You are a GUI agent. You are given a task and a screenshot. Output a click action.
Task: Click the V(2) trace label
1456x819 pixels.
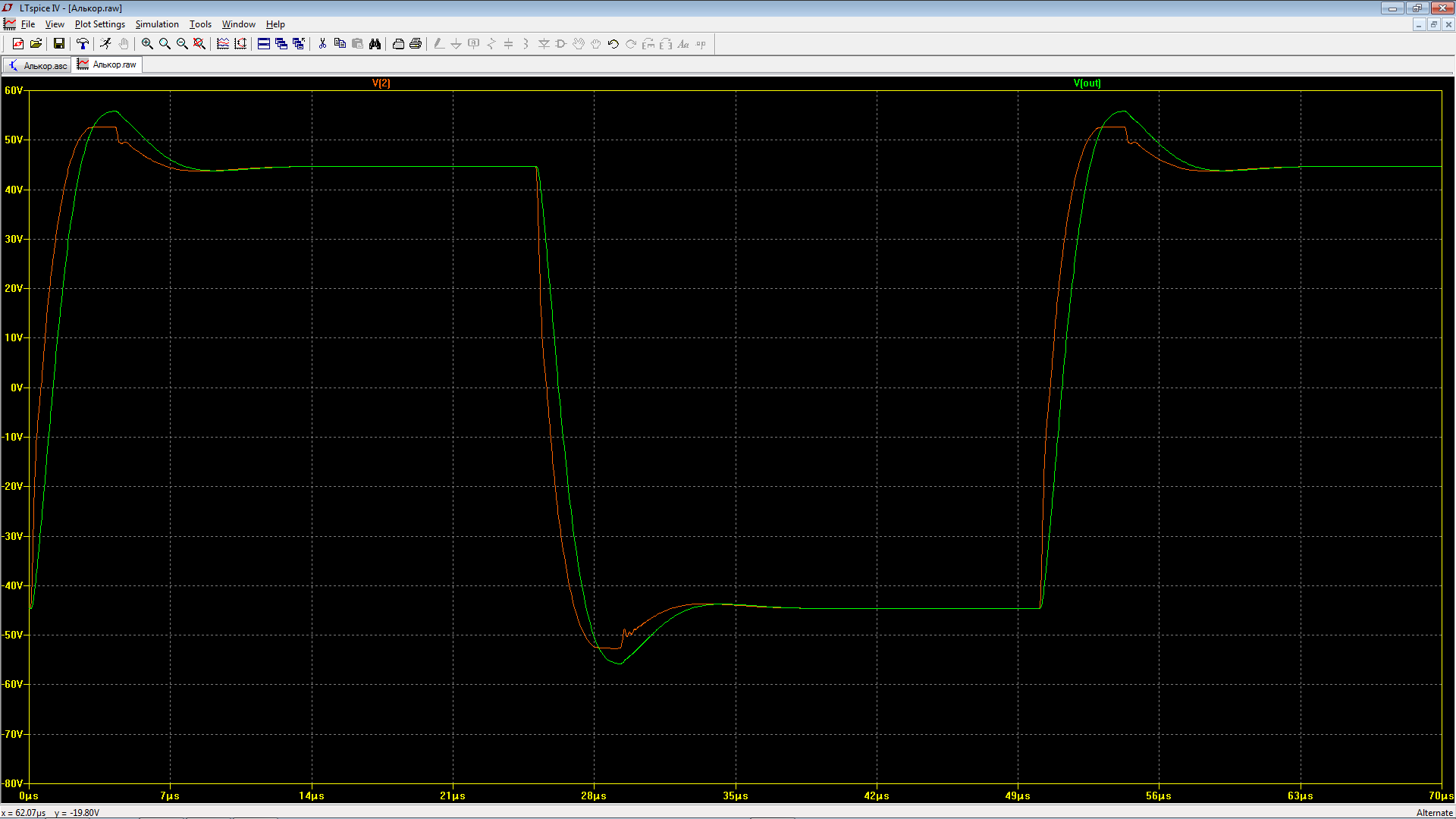381,83
